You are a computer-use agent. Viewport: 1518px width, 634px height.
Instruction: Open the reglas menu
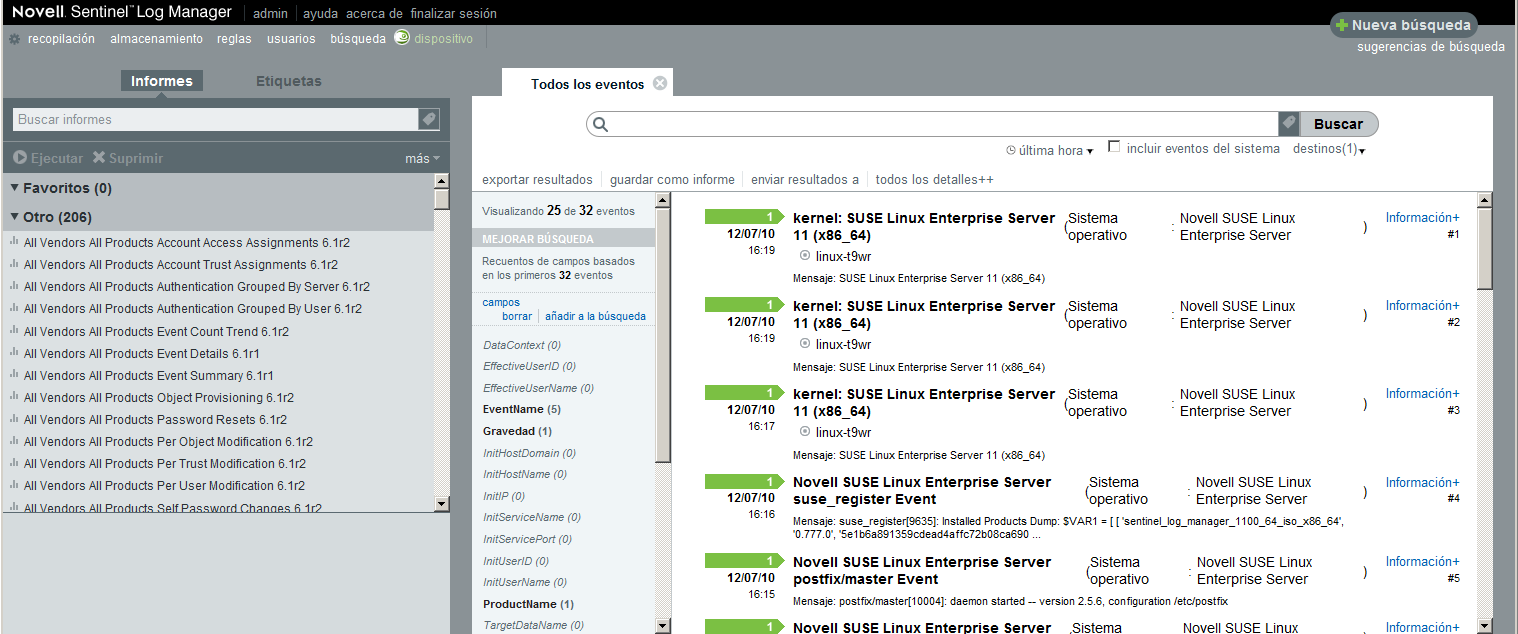234,39
